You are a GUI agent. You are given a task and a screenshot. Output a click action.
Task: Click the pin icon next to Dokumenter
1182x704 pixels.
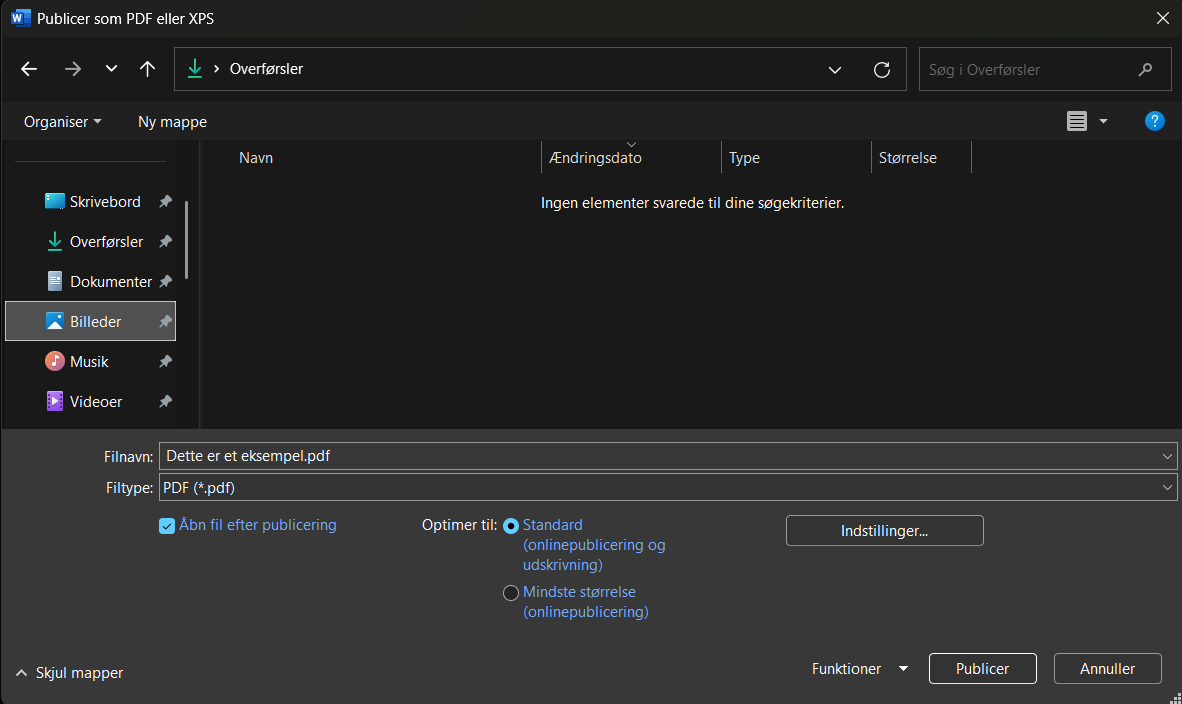click(165, 281)
